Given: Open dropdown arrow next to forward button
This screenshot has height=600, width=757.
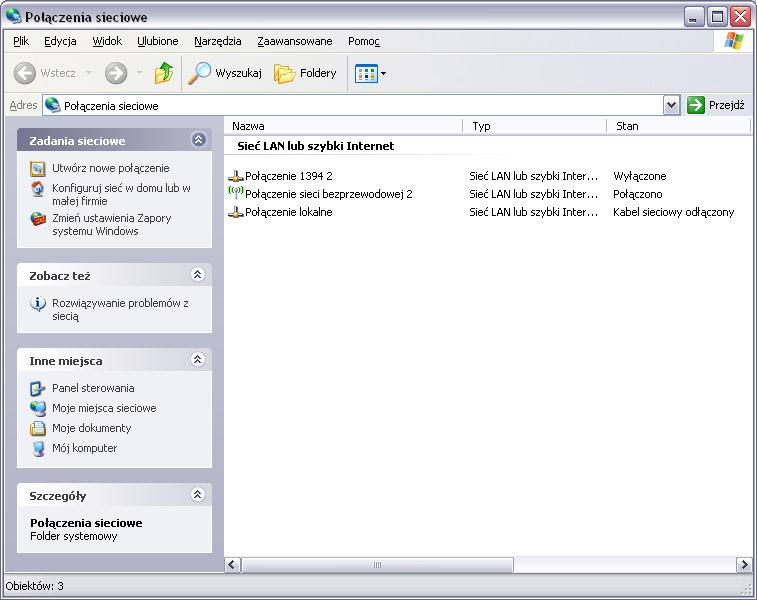Looking at the screenshot, I should 140,73.
